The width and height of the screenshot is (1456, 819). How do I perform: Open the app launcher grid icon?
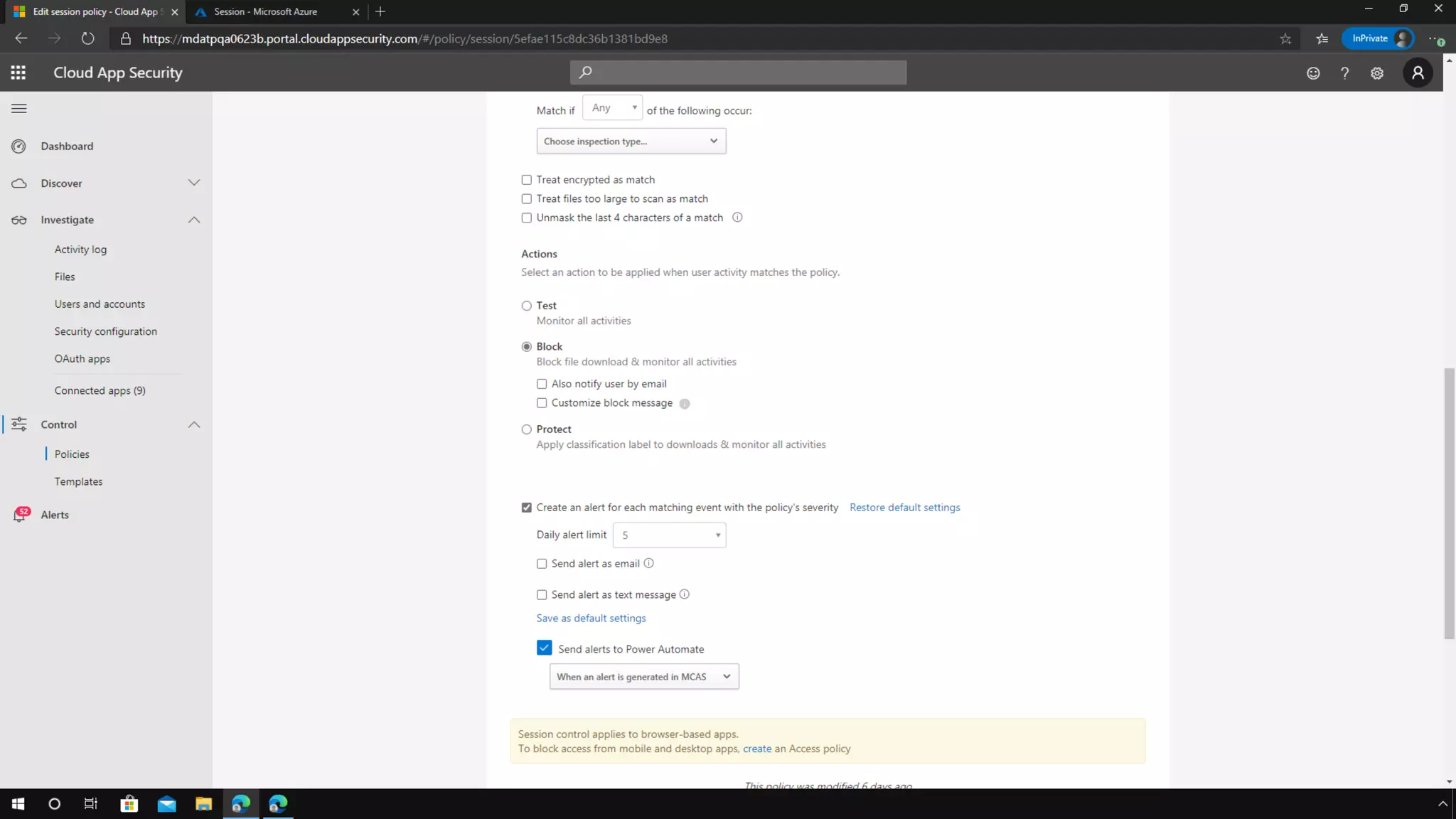coord(18,73)
